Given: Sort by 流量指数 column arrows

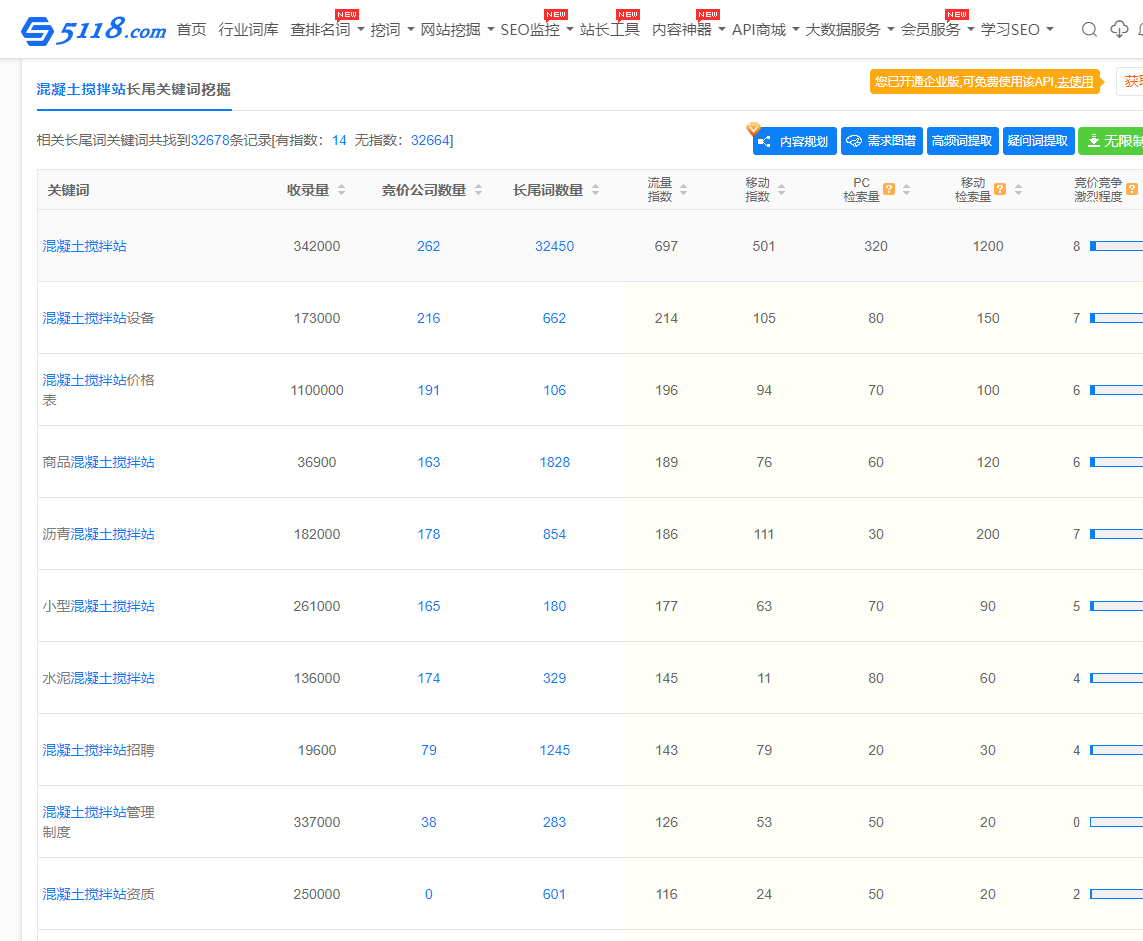Looking at the screenshot, I should point(683,190).
